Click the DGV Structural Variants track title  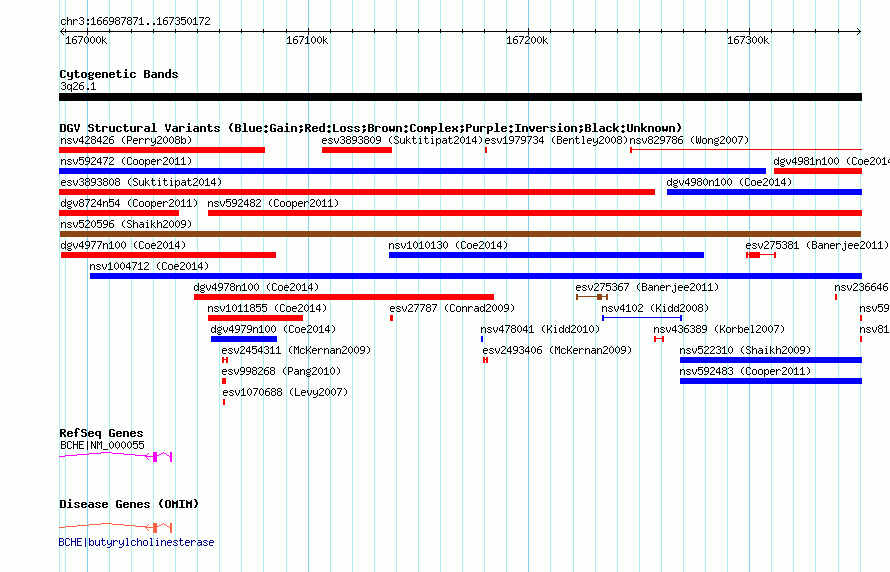(x=370, y=128)
